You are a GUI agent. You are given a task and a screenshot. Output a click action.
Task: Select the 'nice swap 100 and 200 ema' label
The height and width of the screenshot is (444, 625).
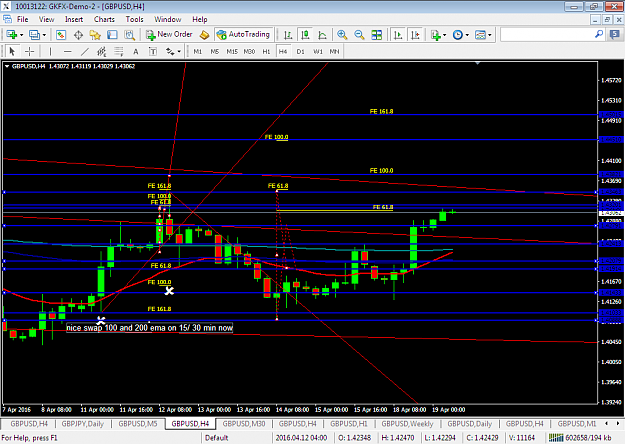point(149,328)
